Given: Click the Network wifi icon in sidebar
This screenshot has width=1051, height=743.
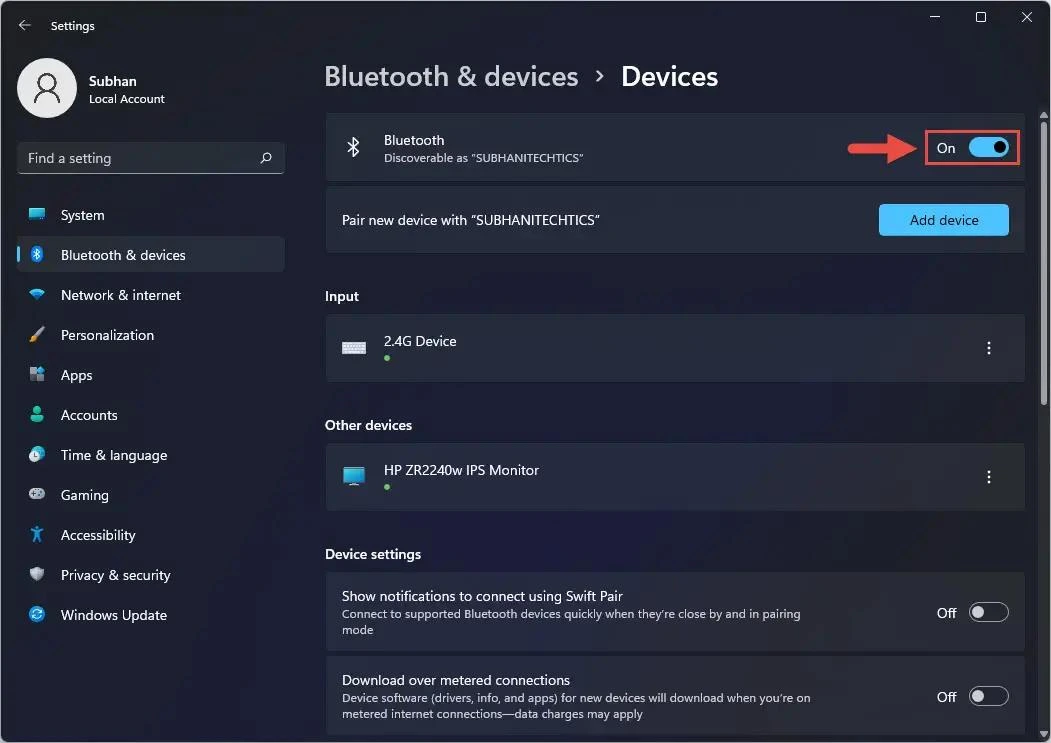Looking at the screenshot, I should 37,294.
